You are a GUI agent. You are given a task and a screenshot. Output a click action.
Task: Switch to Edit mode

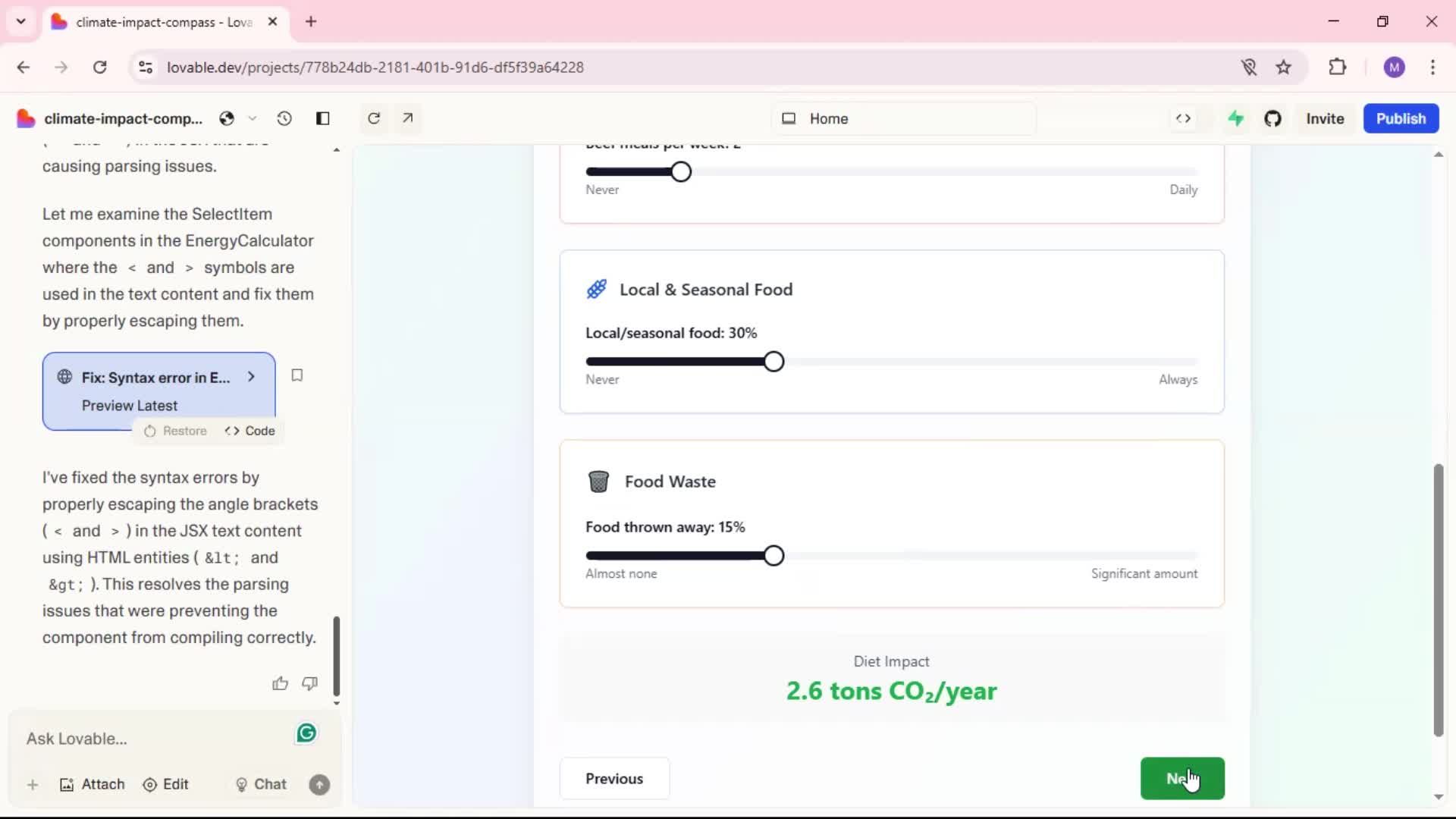pos(165,785)
